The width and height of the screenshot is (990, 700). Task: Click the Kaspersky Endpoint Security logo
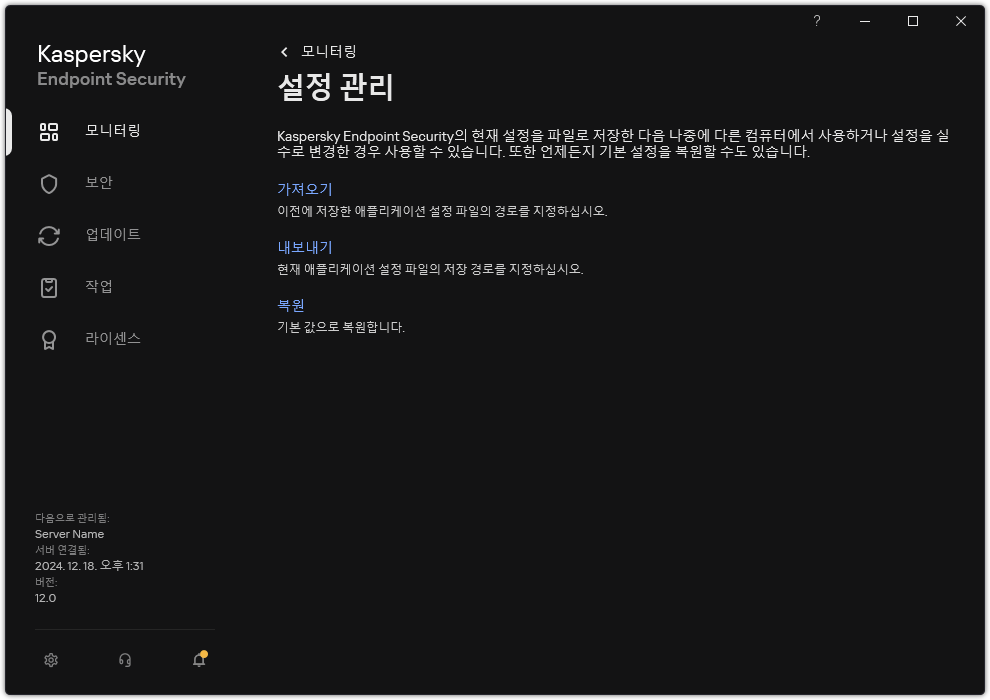(x=110, y=65)
